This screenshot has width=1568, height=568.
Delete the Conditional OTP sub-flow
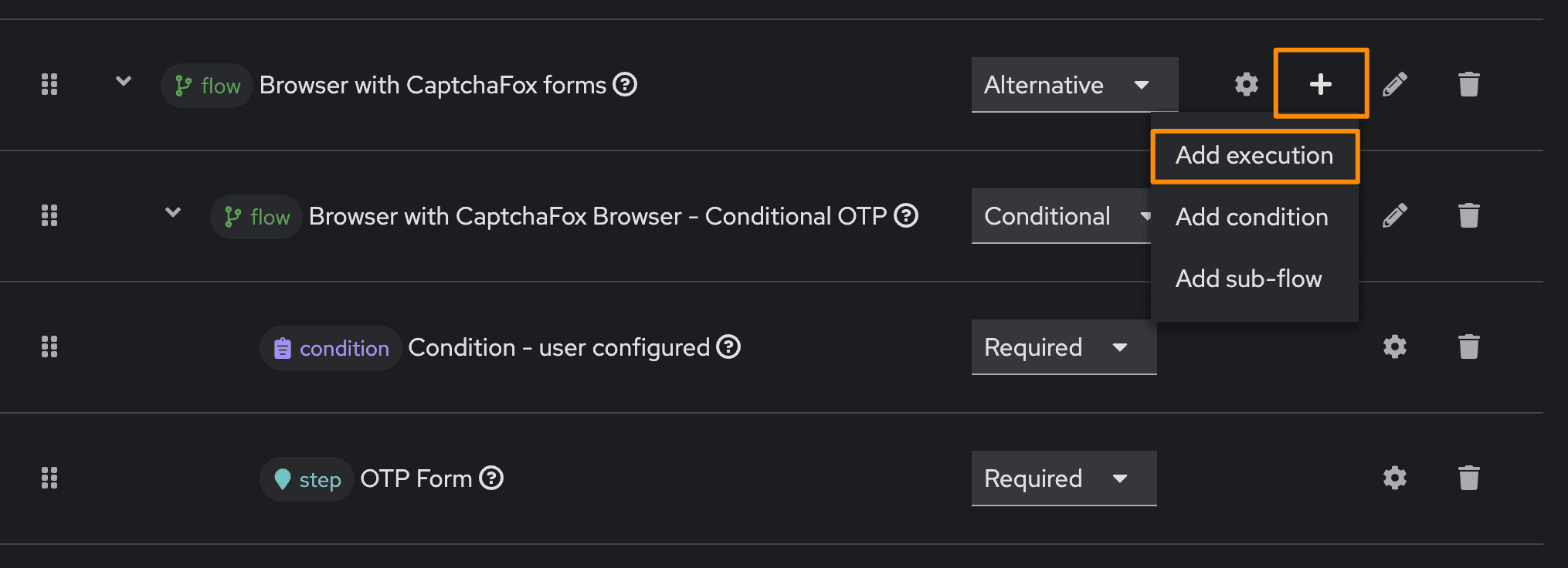[x=1468, y=215]
